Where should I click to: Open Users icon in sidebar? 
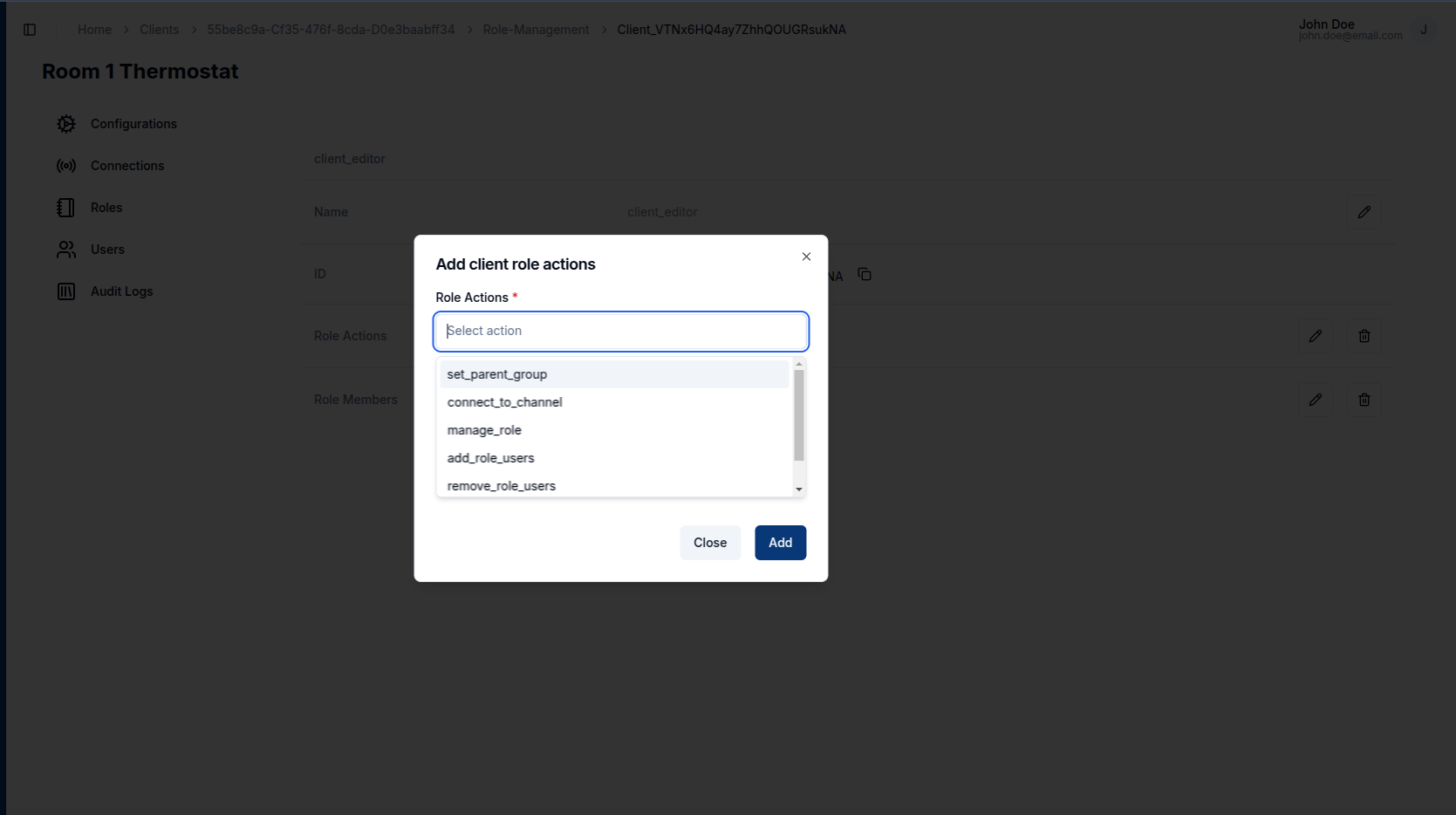[x=66, y=250]
